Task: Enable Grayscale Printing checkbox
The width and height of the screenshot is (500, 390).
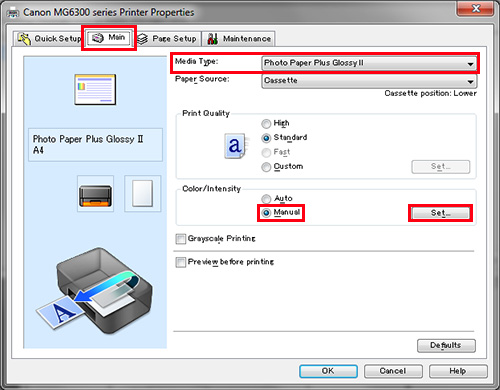Action: (x=181, y=239)
